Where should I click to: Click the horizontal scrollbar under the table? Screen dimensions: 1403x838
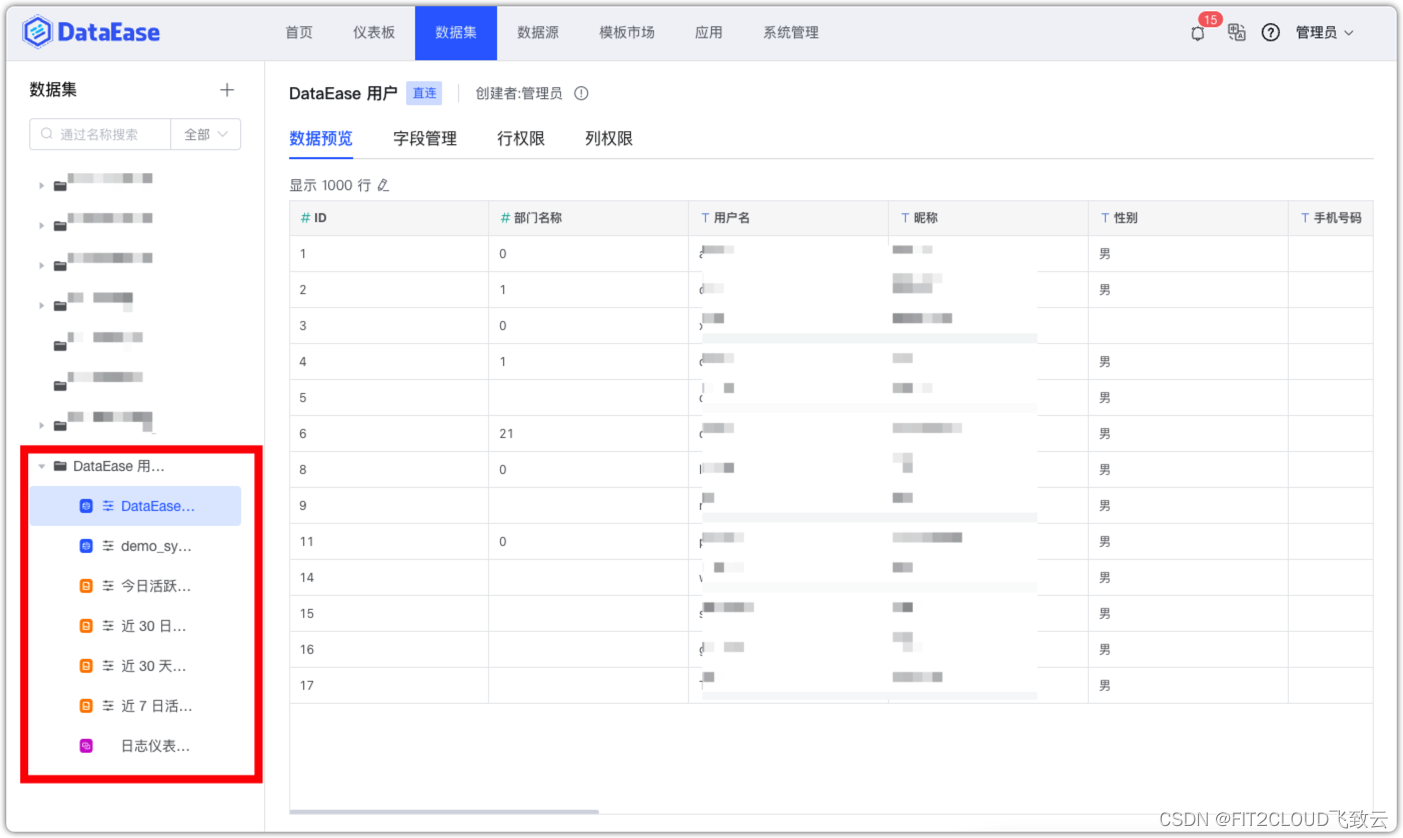(x=444, y=812)
